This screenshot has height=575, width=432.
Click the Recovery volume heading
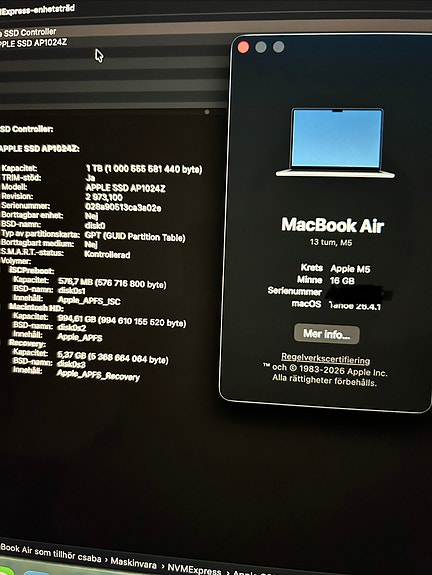click(27, 343)
